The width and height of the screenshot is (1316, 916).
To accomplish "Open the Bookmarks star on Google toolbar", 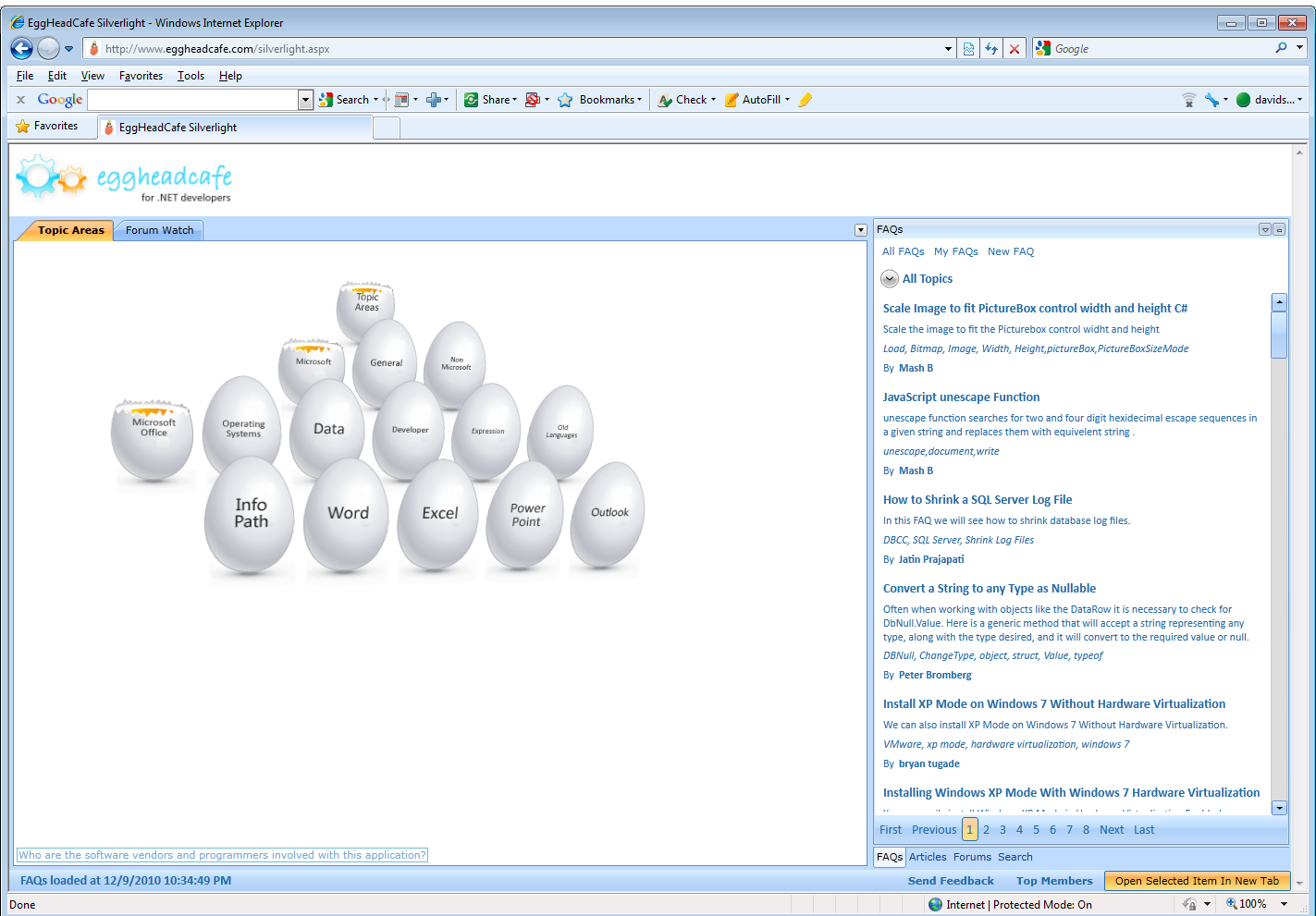I will click(565, 100).
